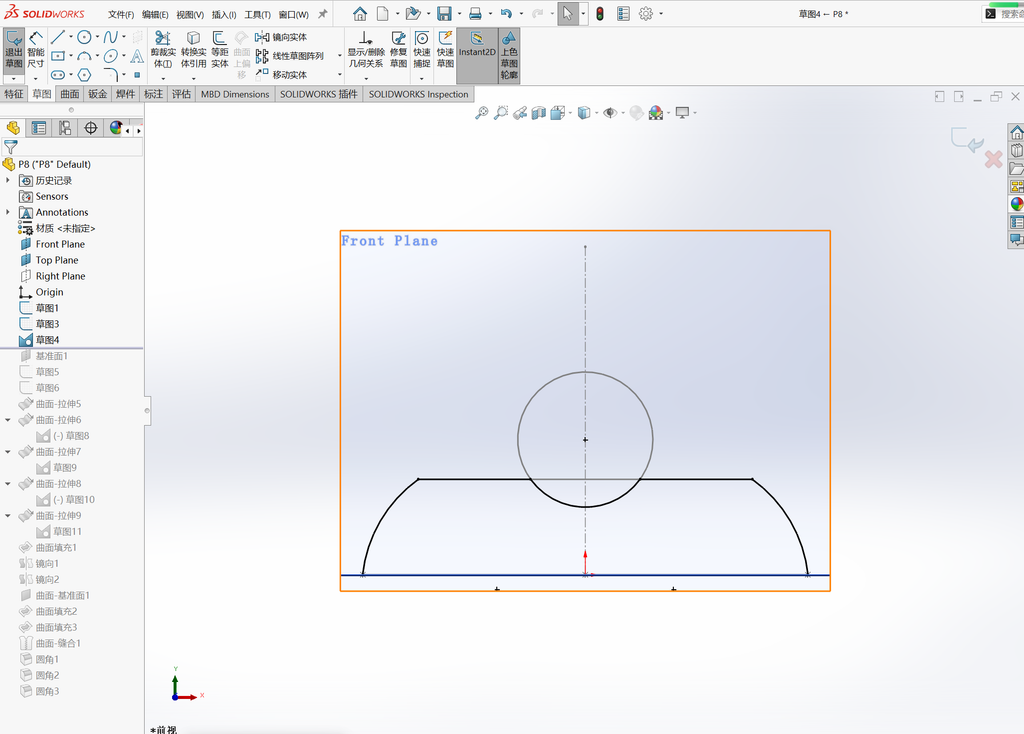The height and width of the screenshot is (734, 1024).
Task: Expand the 历史记录 tree node
Action: [x=8, y=180]
